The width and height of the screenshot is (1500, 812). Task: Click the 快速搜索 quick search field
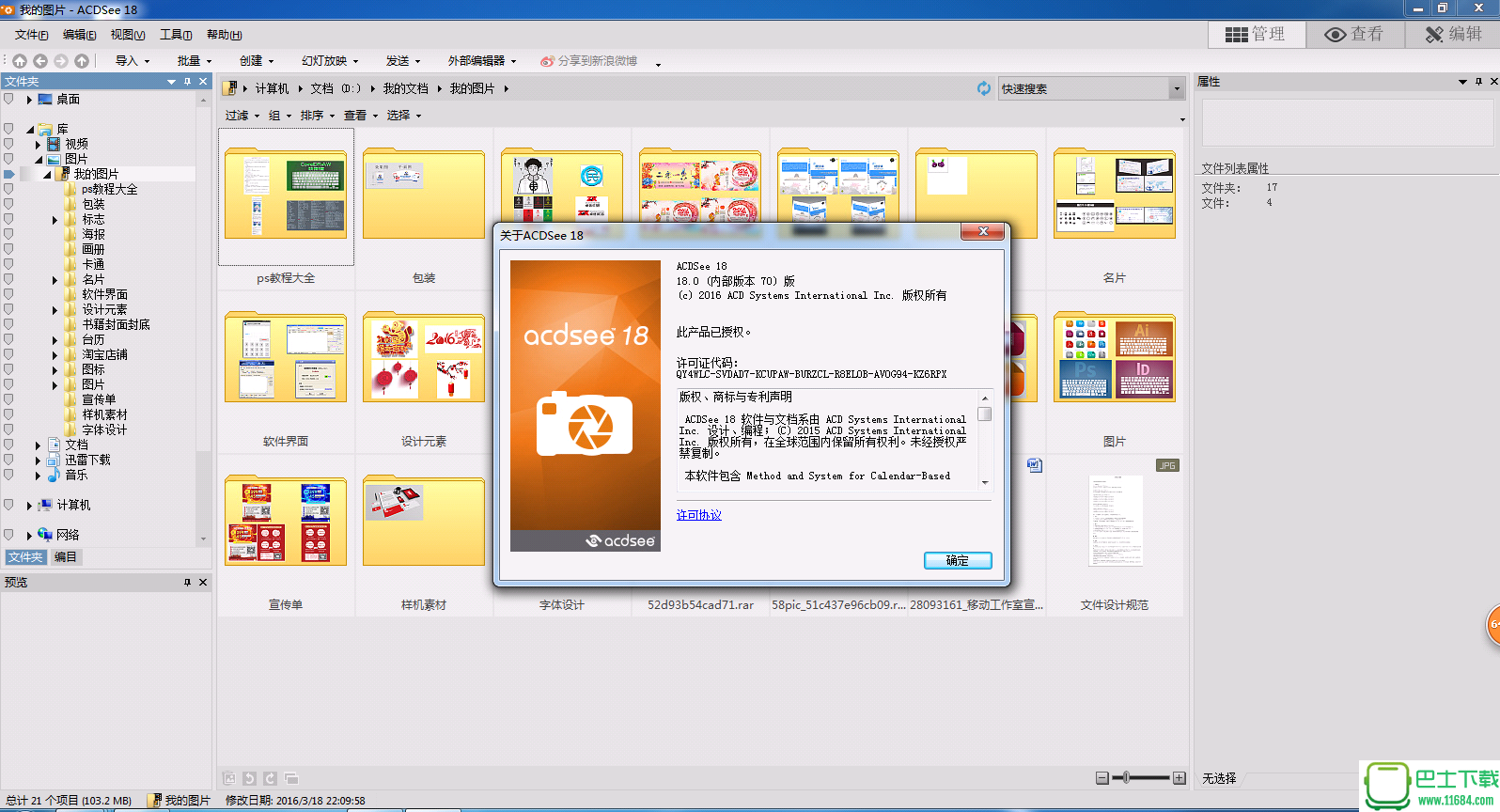pyautogui.click(x=1084, y=88)
